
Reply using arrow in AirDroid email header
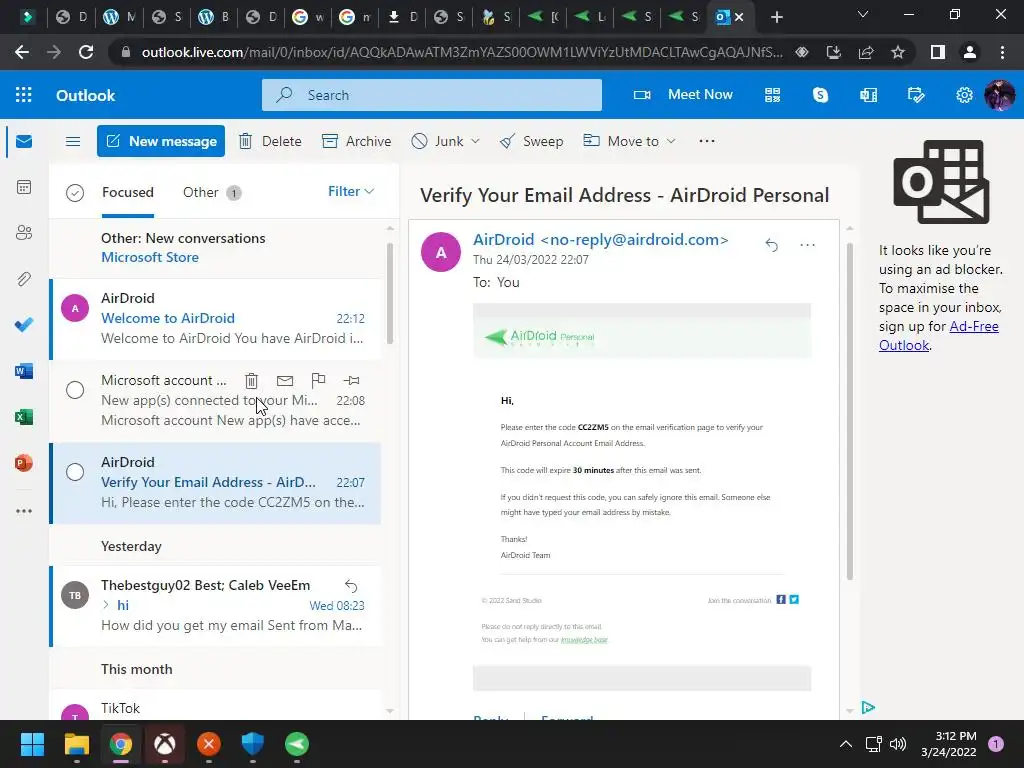(x=771, y=245)
